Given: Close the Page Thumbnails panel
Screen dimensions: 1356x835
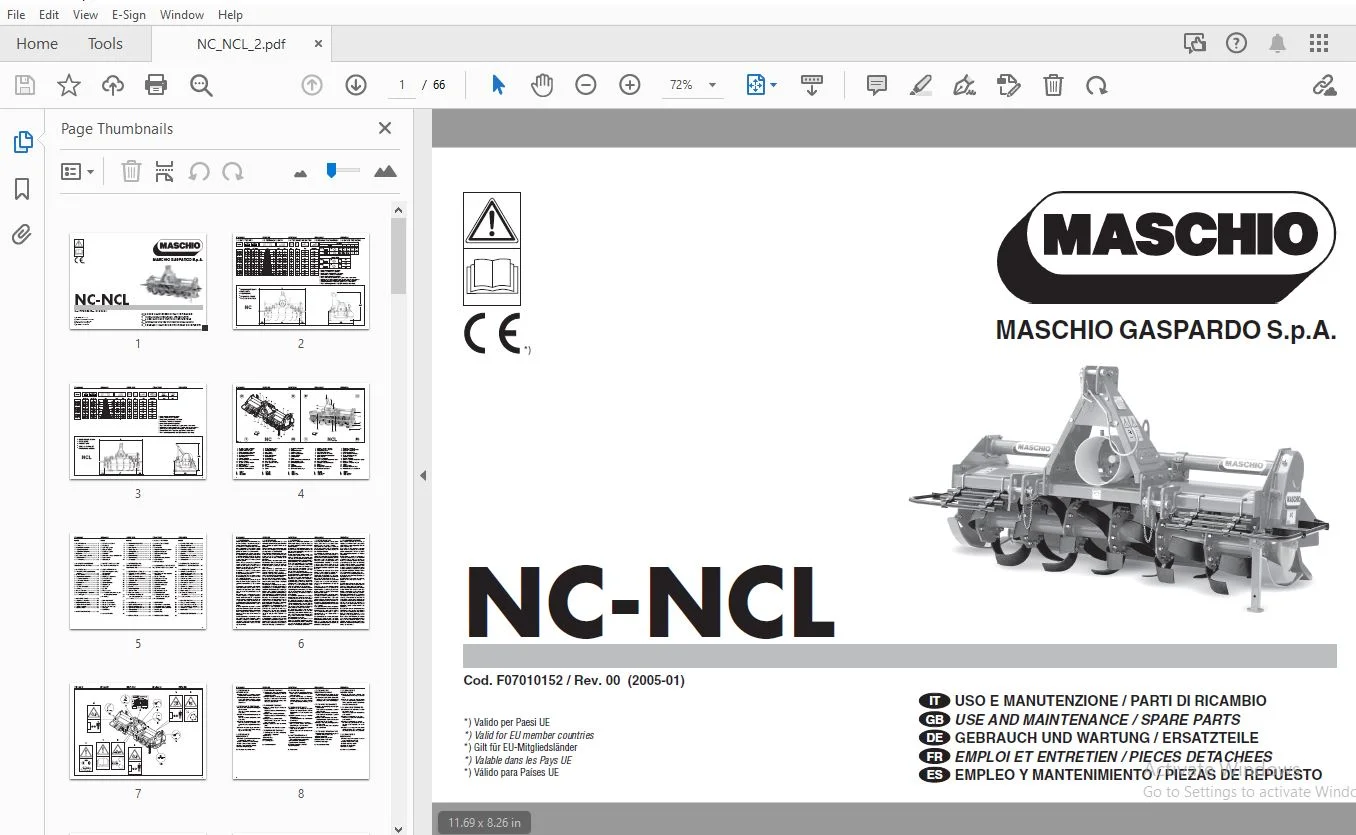Looking at the screenshot, I should (385, 128).
